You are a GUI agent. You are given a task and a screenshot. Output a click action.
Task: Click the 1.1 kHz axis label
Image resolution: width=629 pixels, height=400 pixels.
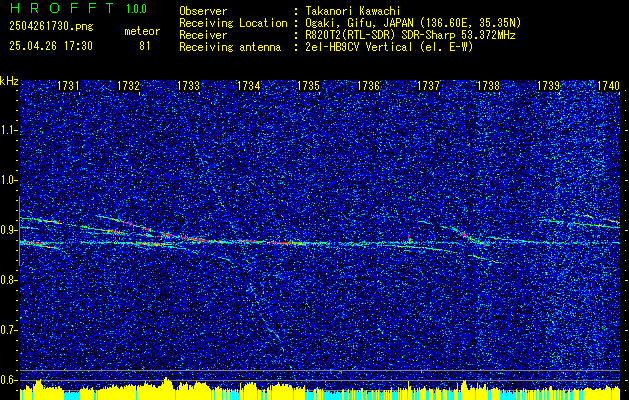tap(8, 130)
